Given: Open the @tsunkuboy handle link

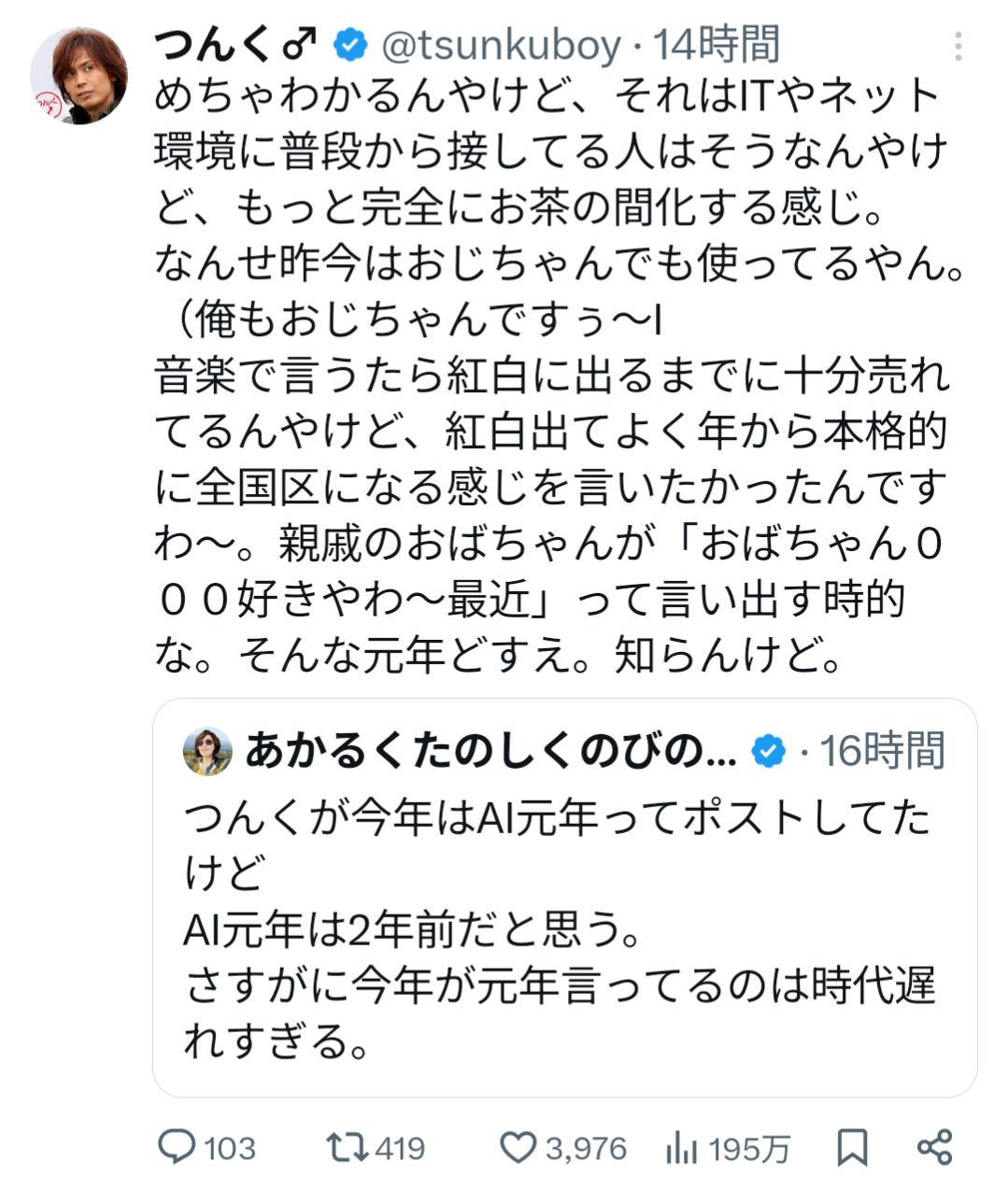Looking at the screenshot, I should pos(501,44).
